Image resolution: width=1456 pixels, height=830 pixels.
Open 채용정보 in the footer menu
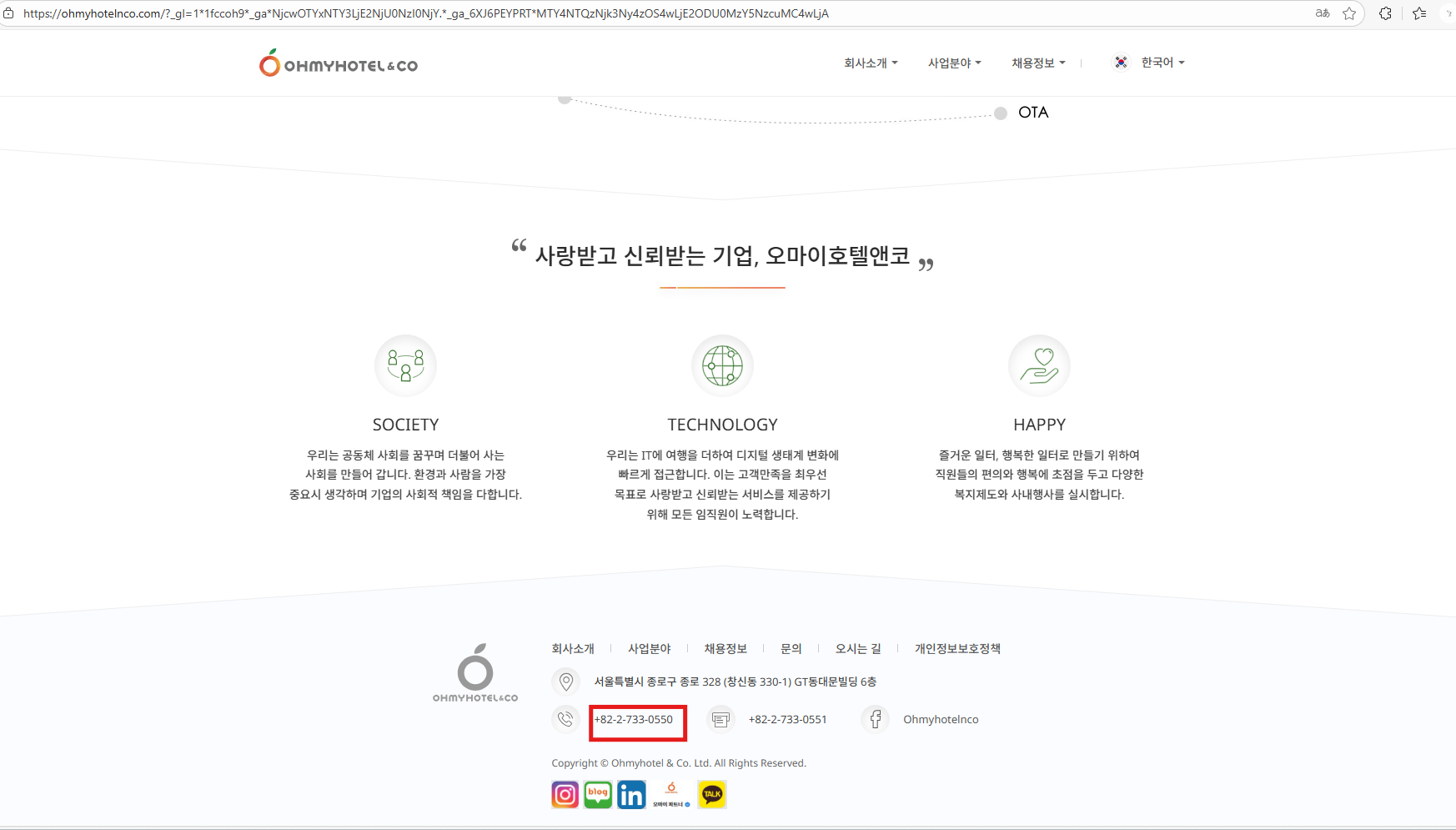coord(725,648)
